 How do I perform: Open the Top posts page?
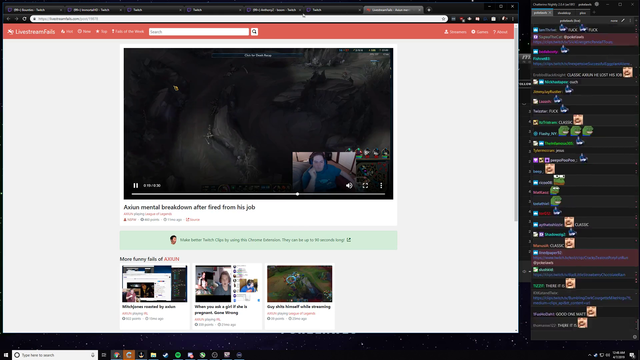click(x=101, y=31)
